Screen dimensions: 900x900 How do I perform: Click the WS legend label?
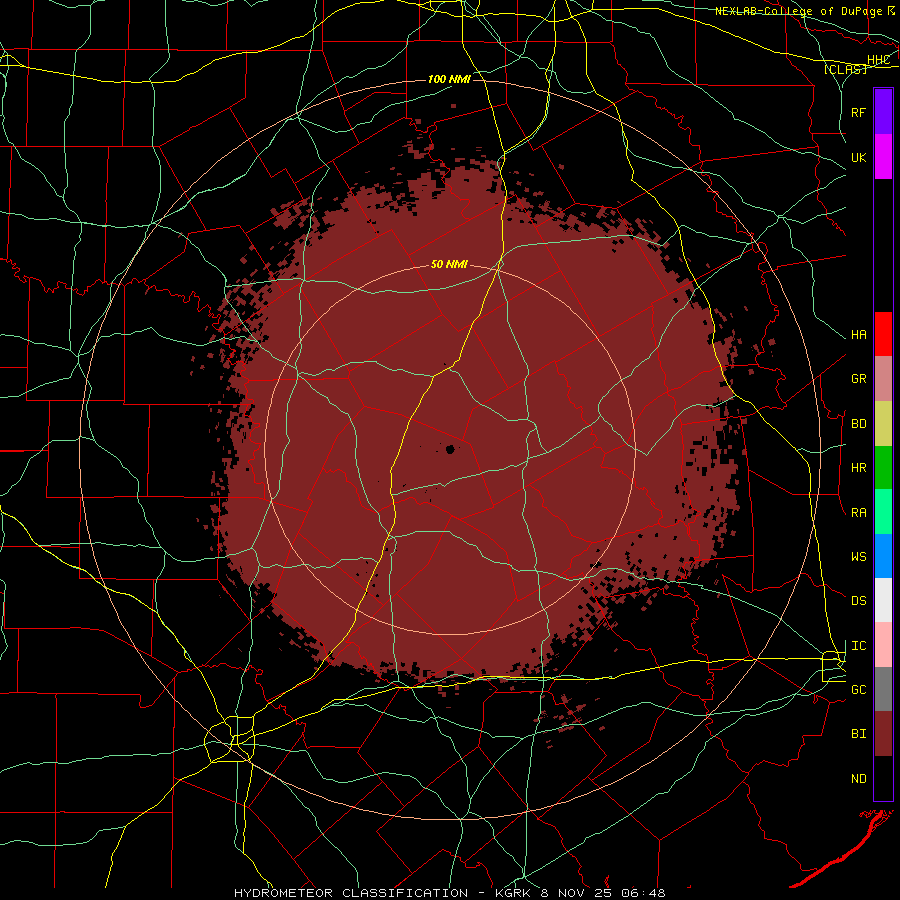pos(859,556)
